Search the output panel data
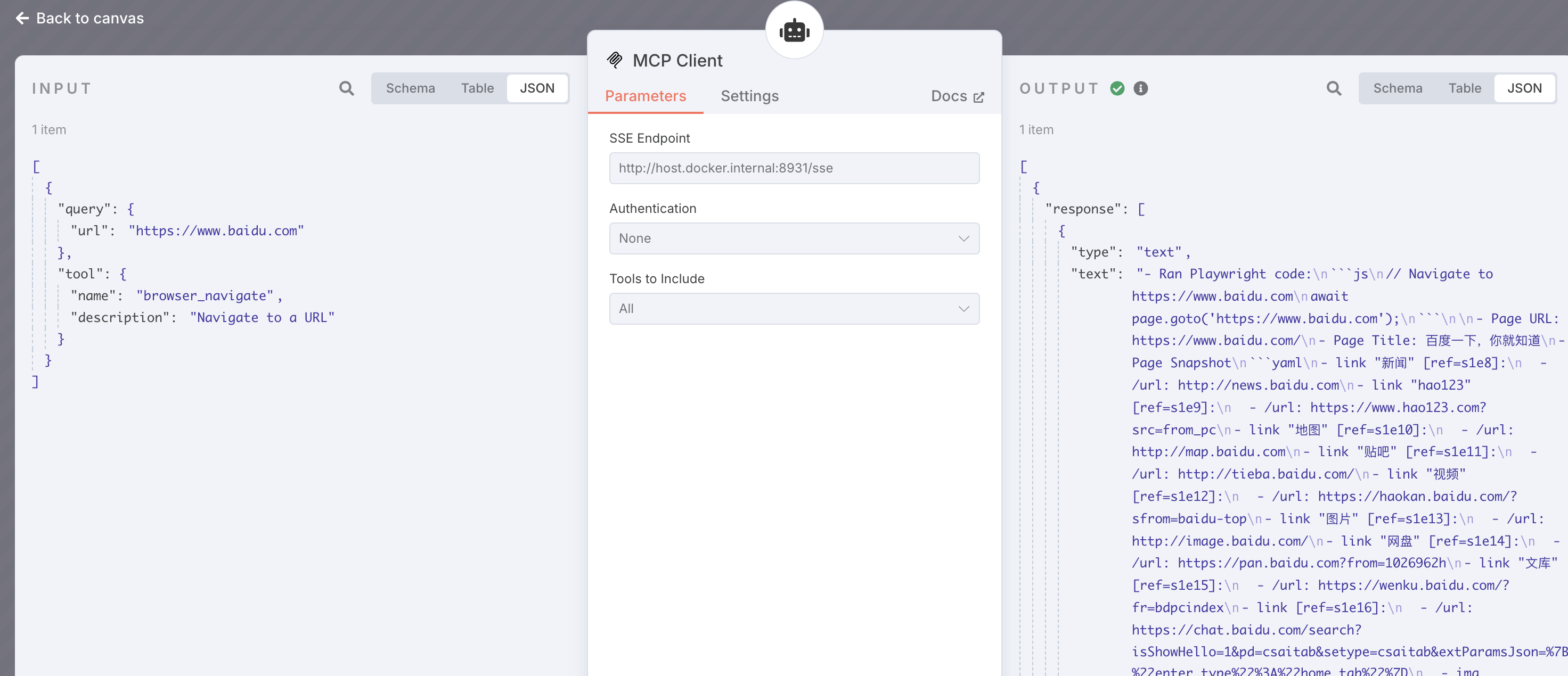Image resolution: width=1568 pixels, height=676 pixels. (x=1334, y=88)
